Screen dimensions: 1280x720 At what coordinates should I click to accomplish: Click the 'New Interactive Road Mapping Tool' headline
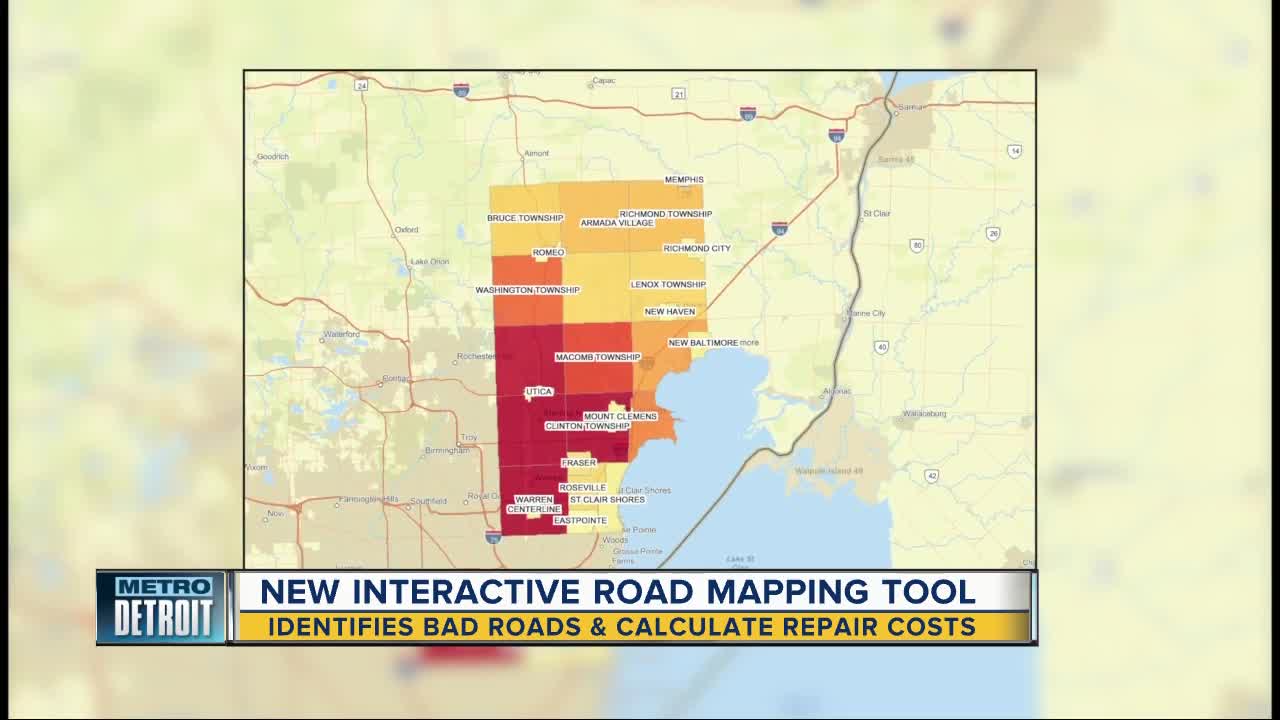618,591
